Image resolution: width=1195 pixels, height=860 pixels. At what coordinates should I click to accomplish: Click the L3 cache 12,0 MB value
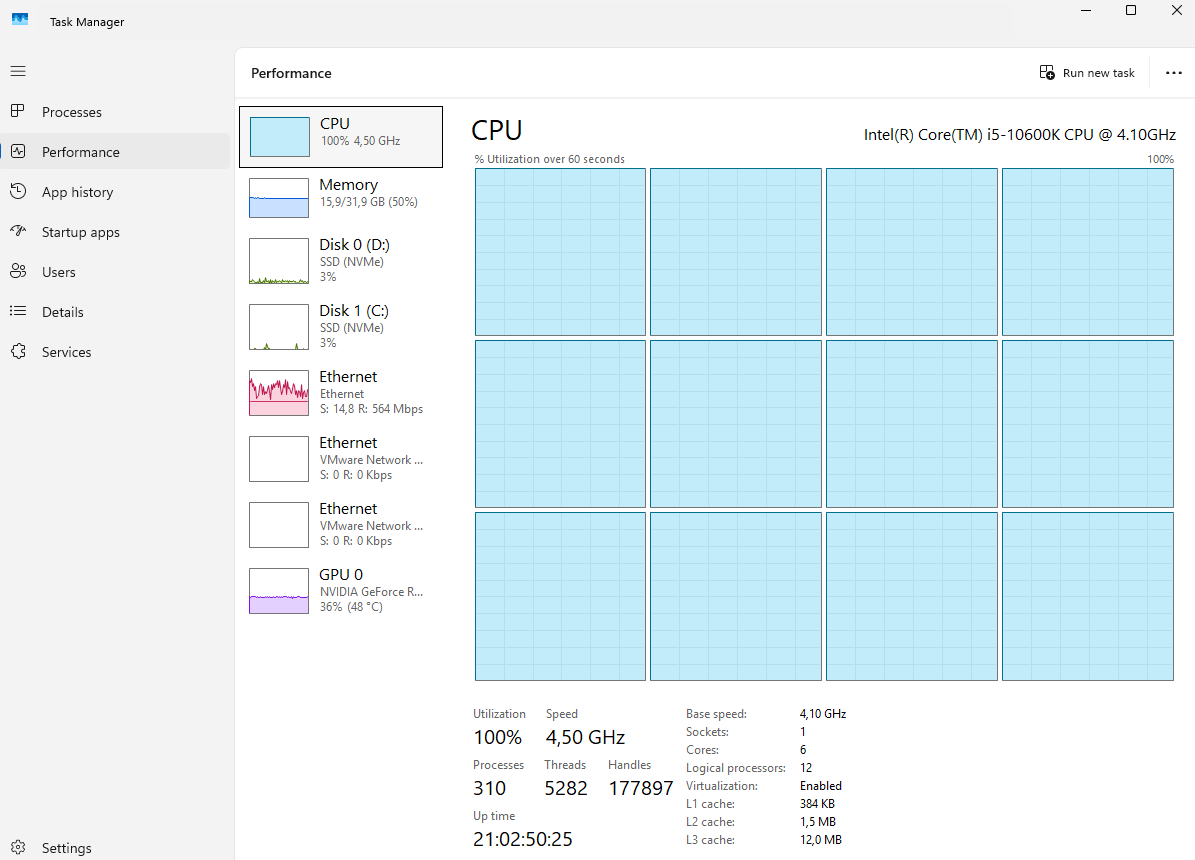821,839
